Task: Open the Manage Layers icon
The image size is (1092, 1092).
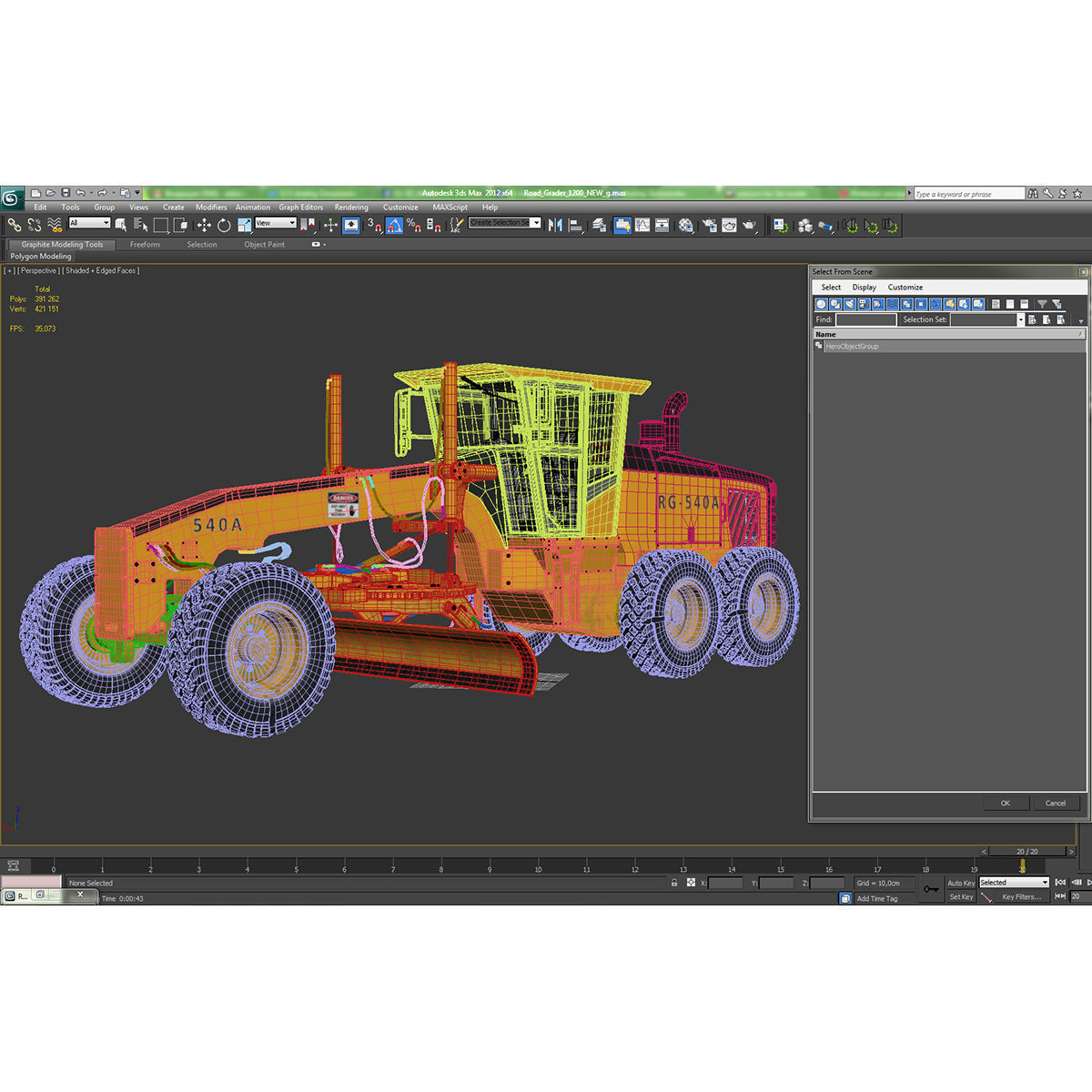Action: pyautogui.click(x=599, y=225)
